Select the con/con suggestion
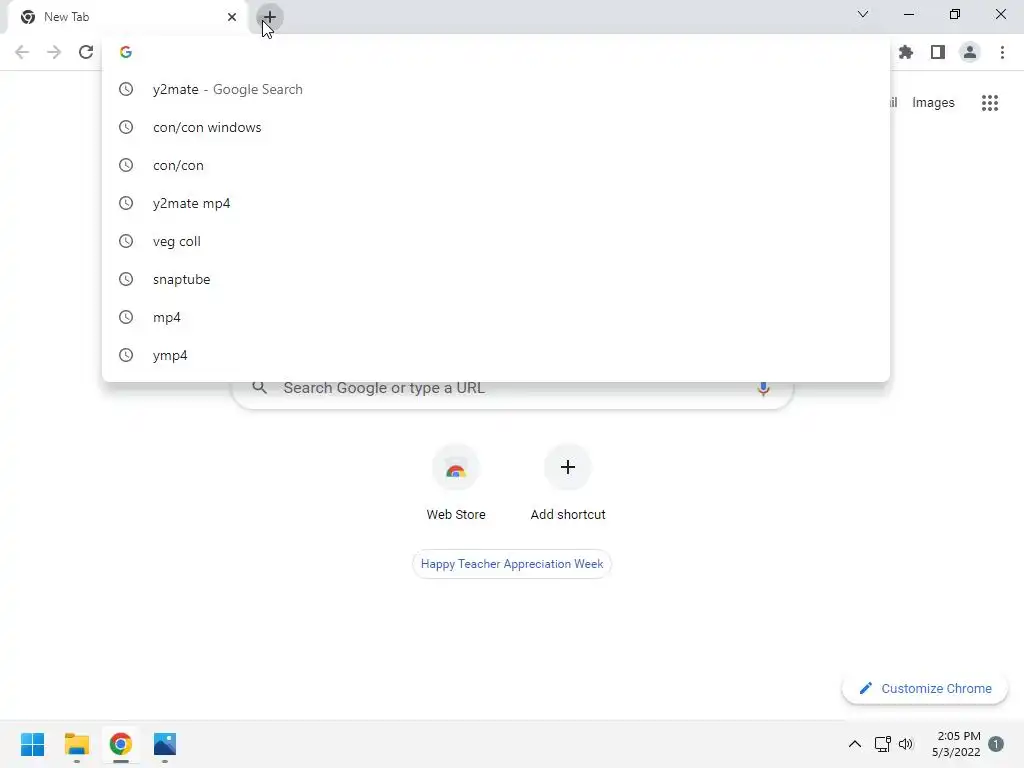 [x=496, y=165]
